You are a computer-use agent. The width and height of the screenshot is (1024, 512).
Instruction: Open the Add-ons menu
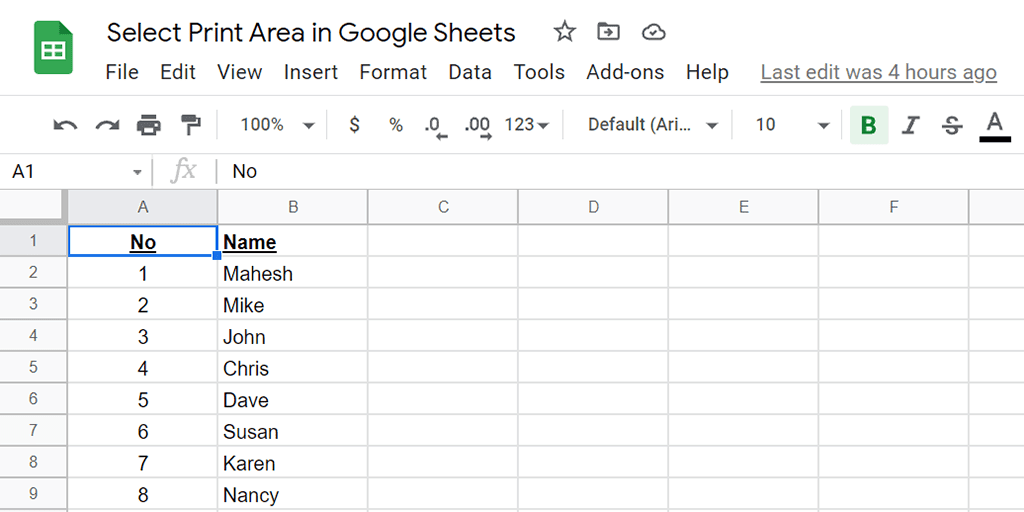coord(625,72)
